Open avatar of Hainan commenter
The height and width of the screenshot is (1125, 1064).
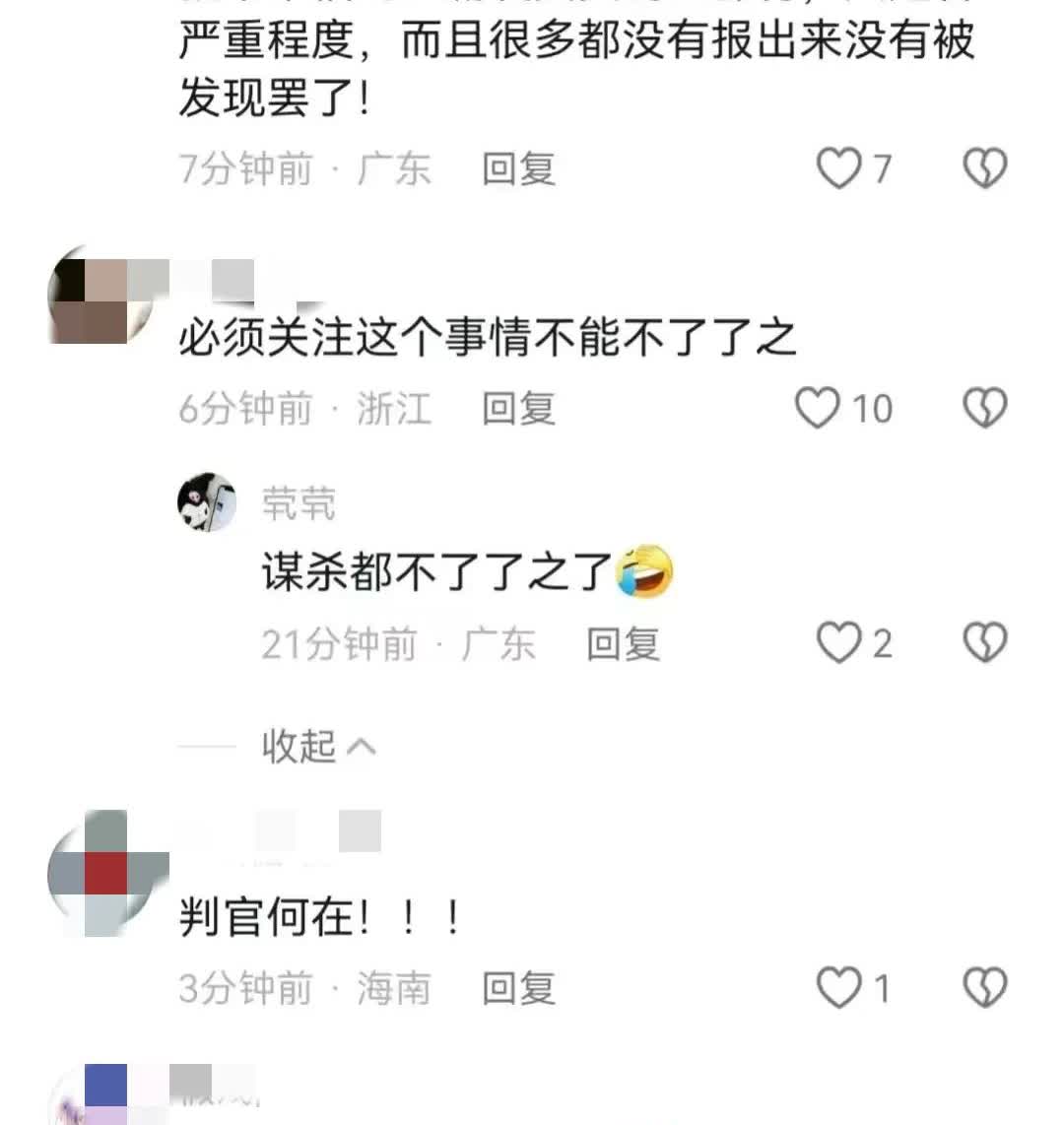pos(107,873)
